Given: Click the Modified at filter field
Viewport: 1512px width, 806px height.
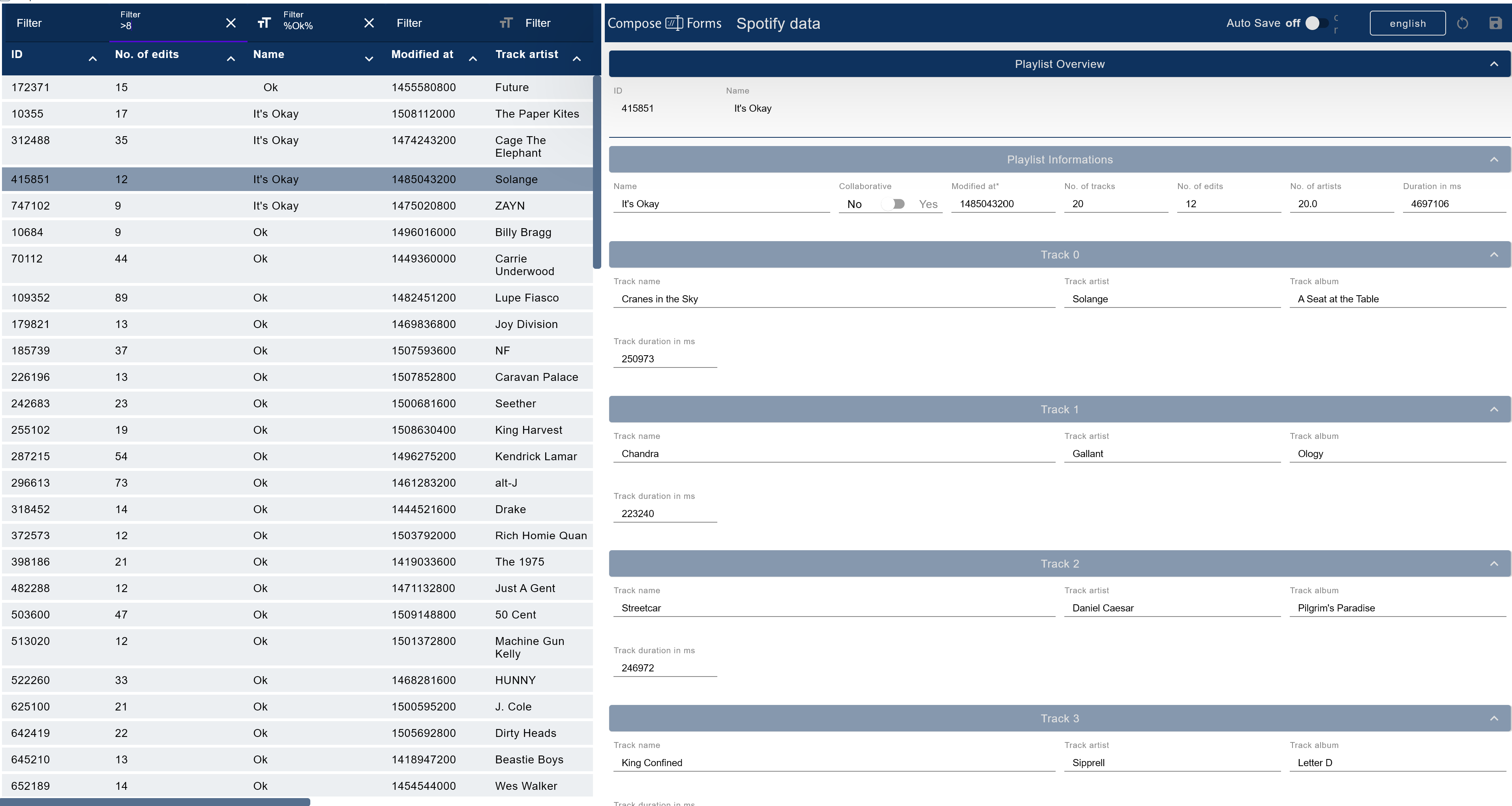Looking at the screenshot, I should tap(437, 23).
